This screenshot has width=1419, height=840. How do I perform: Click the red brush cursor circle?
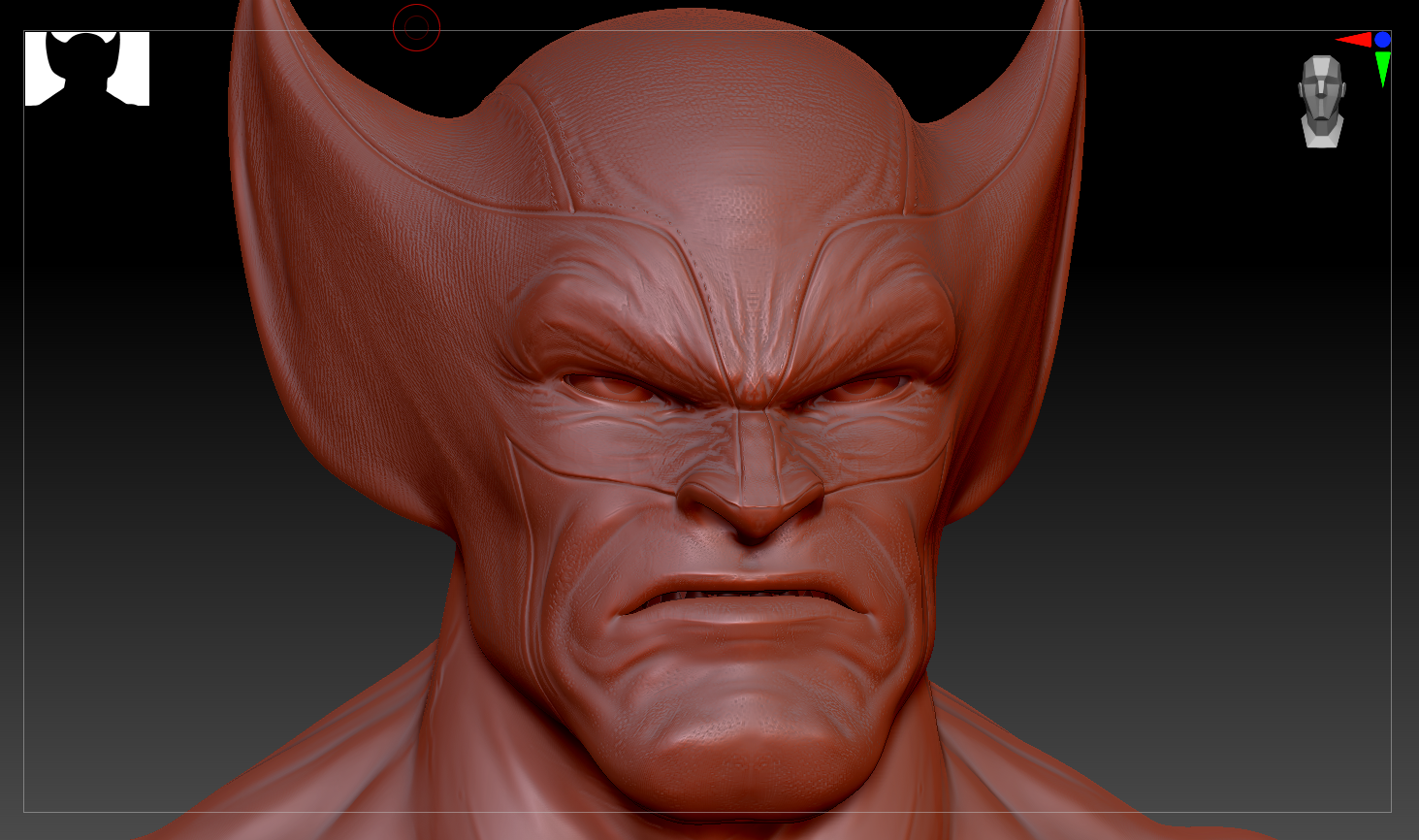(x=417, y=28)
